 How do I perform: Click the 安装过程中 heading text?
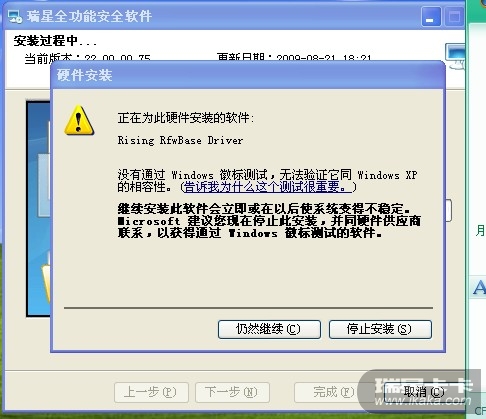55,41
